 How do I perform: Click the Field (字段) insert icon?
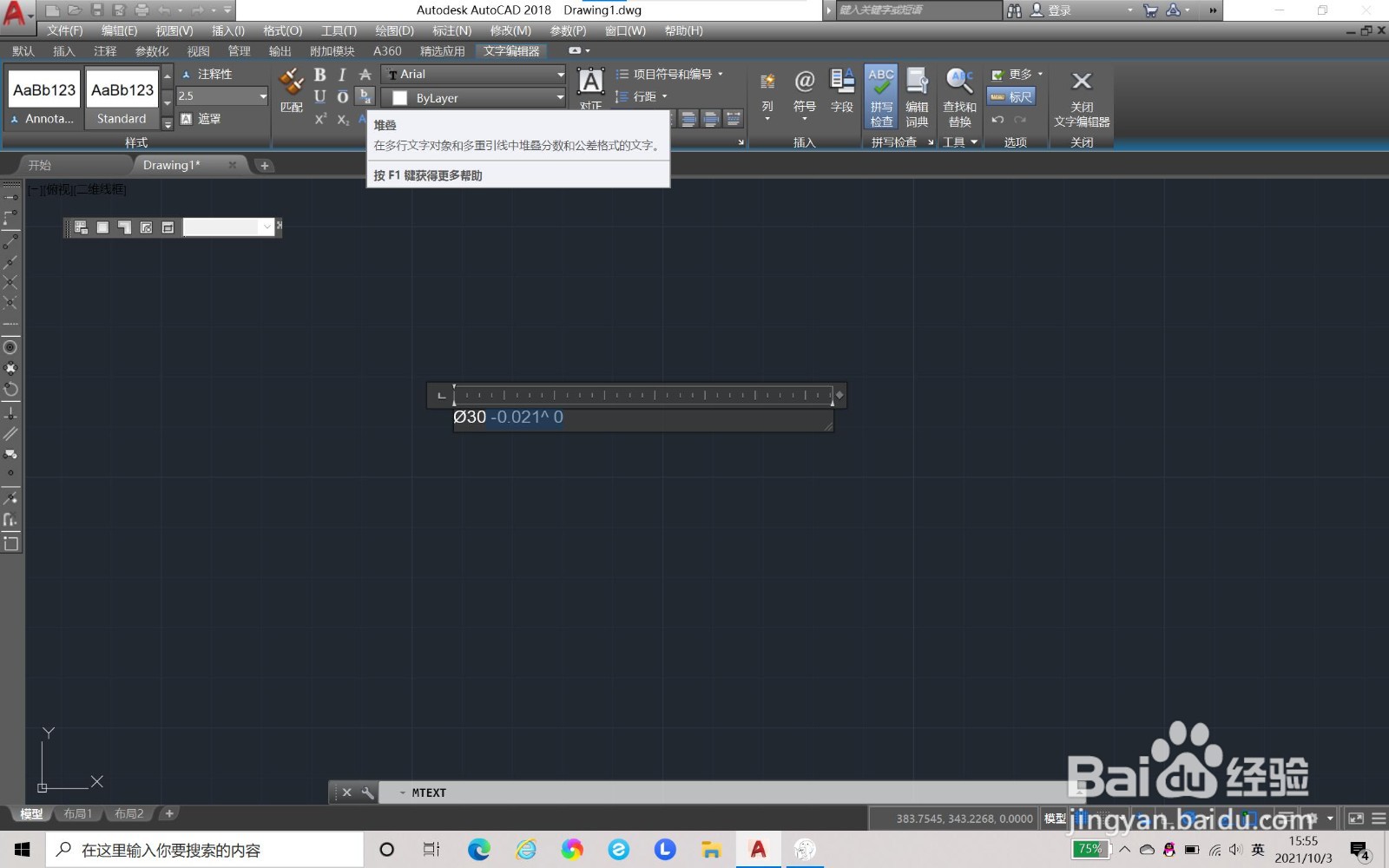pyautogui.click(x=842, y=91)
